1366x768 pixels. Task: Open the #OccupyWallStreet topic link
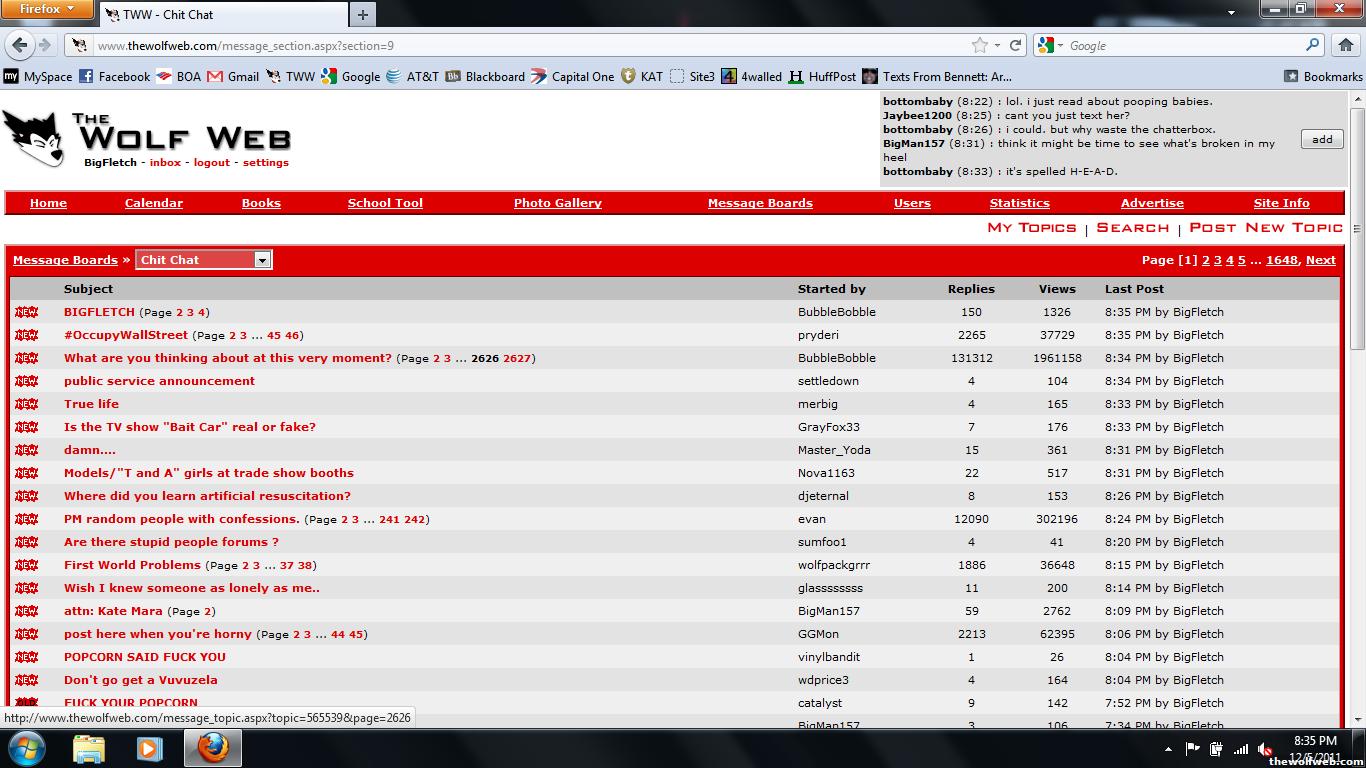coord(126,335)
